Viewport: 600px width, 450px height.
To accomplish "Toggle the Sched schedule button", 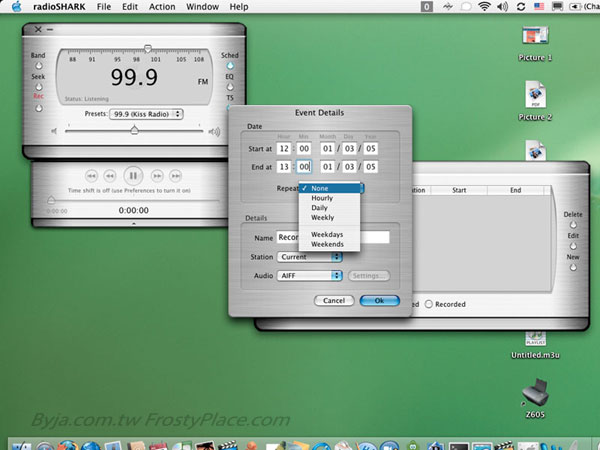I will point(230,66).
